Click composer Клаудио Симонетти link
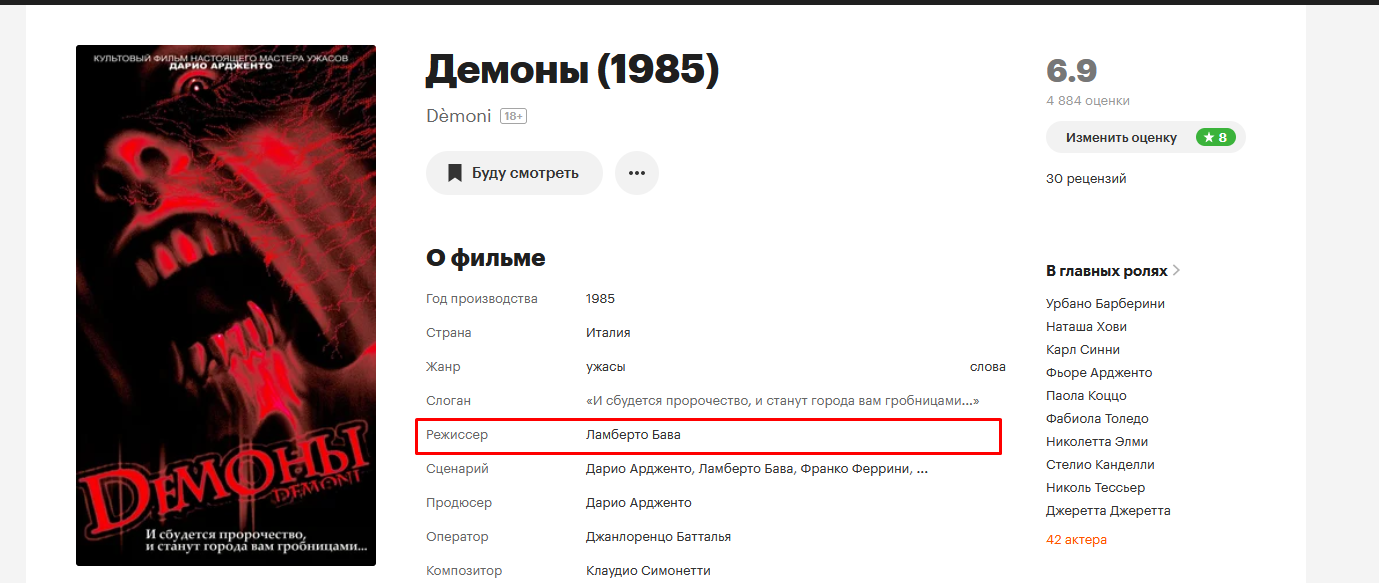 (x=648, y=571)
